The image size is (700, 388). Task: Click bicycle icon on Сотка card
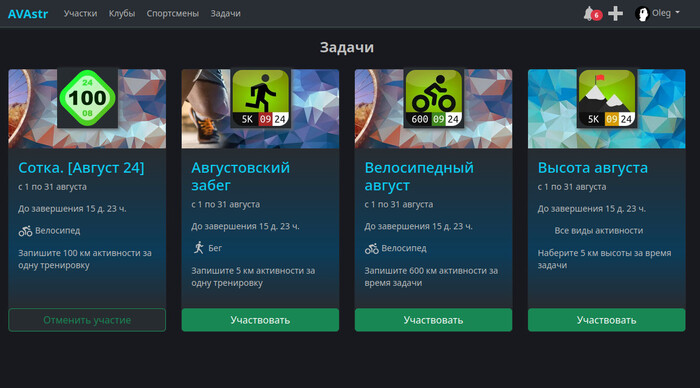tap(25, 231)
